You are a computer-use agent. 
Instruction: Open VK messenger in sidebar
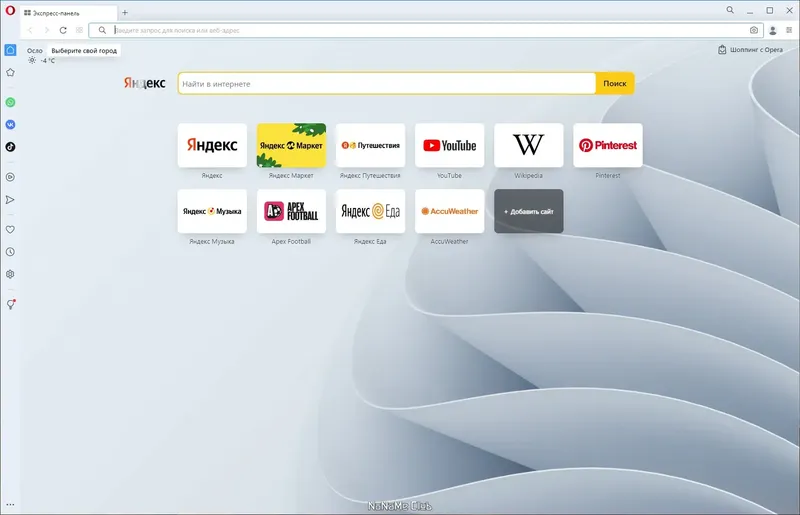click(10, 125)
